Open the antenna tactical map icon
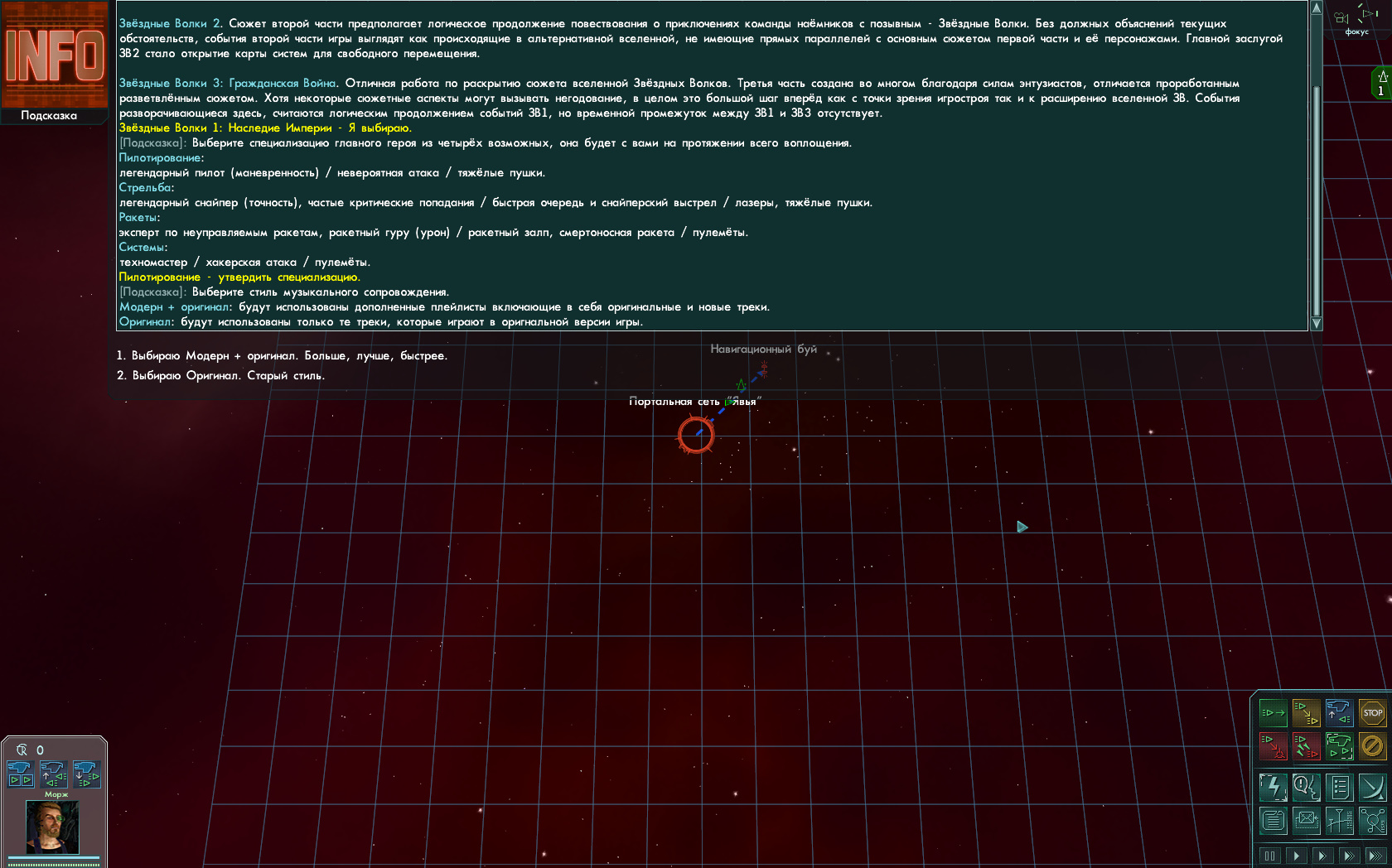The width and height of the screenshot is (1392, 868). [1339, 821]
